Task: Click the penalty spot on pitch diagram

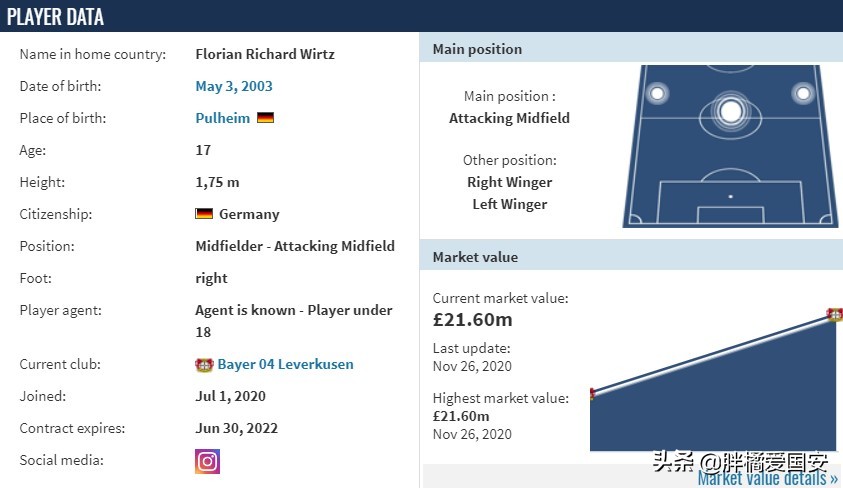Action: (730, 196)
